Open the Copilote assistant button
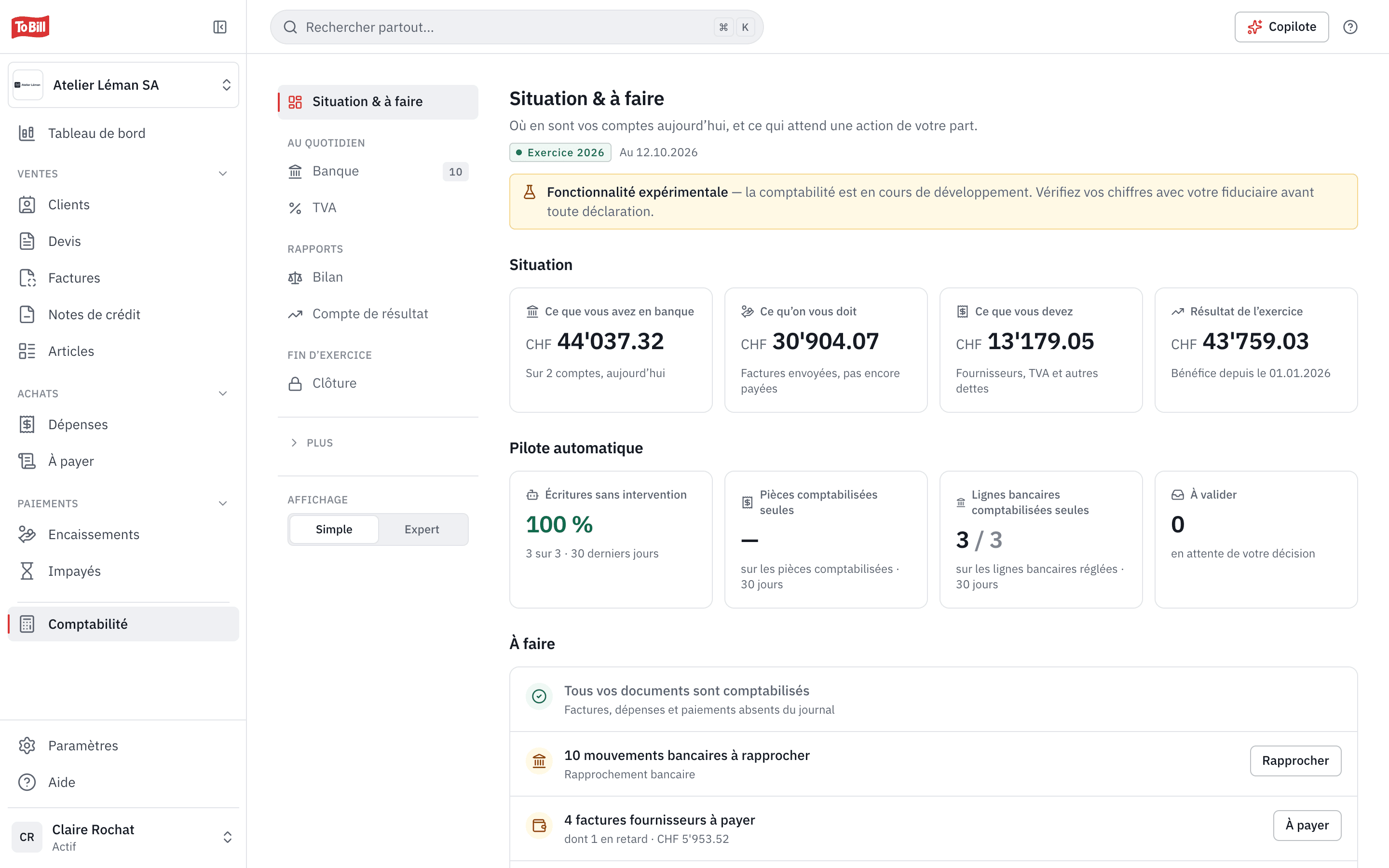This screenshot has height=868, width=1389. (1281, 27)
